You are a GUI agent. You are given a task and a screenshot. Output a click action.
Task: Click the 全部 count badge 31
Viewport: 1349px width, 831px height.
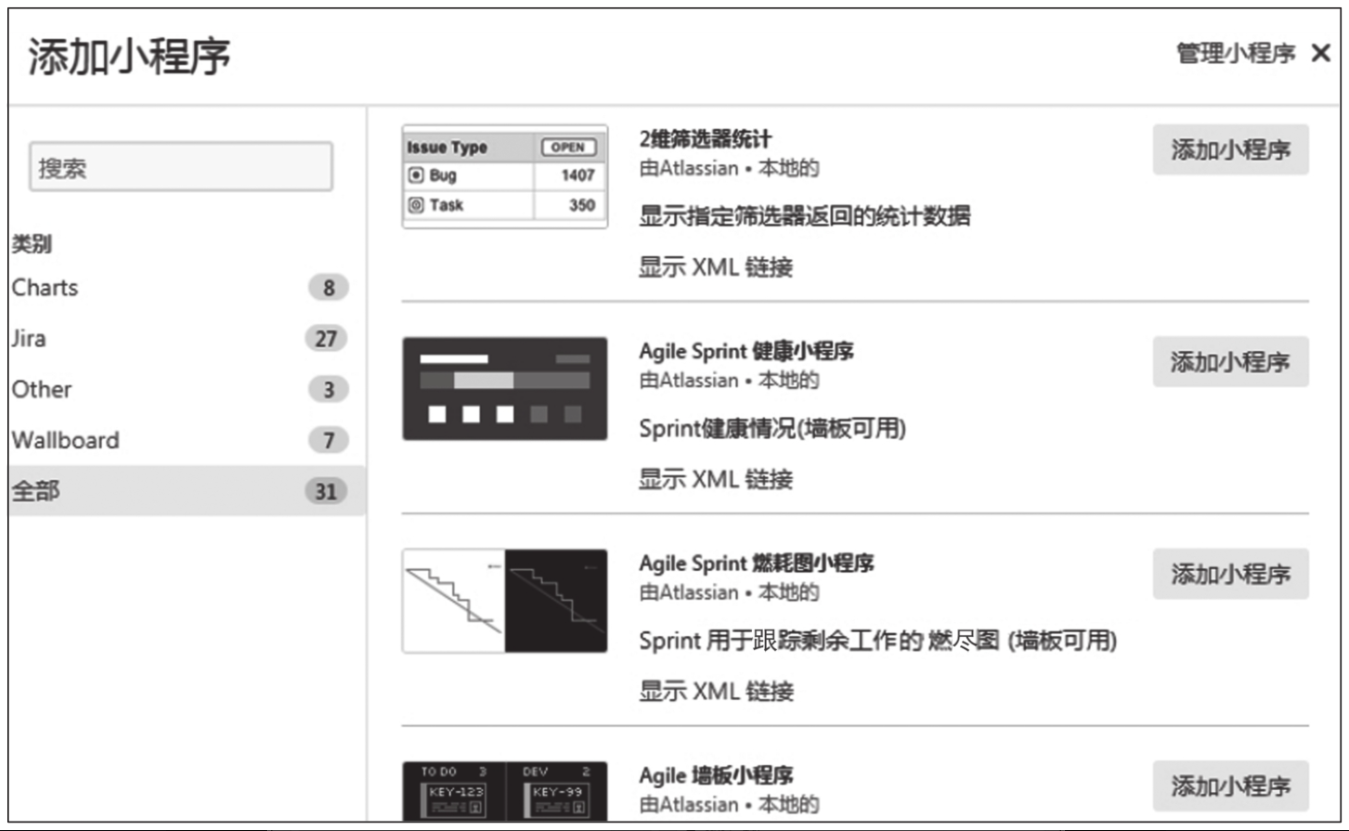[x=326, y=491]
